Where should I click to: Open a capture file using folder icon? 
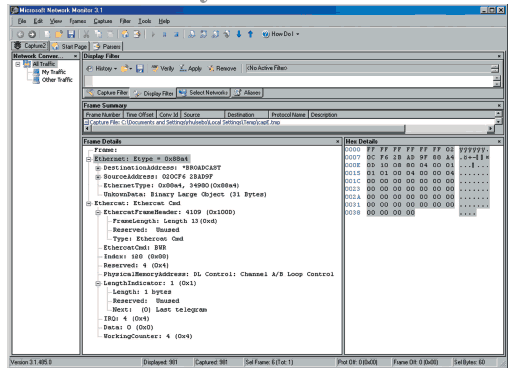coord(59,34)
